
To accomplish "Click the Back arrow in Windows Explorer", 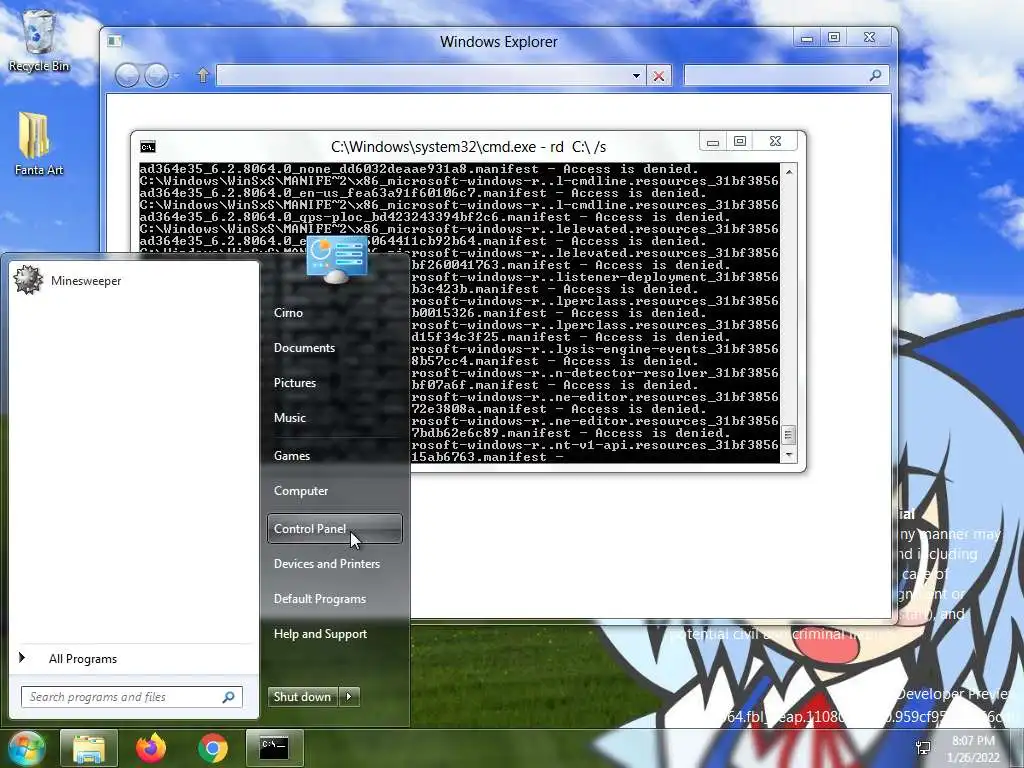I will (127, 76).
